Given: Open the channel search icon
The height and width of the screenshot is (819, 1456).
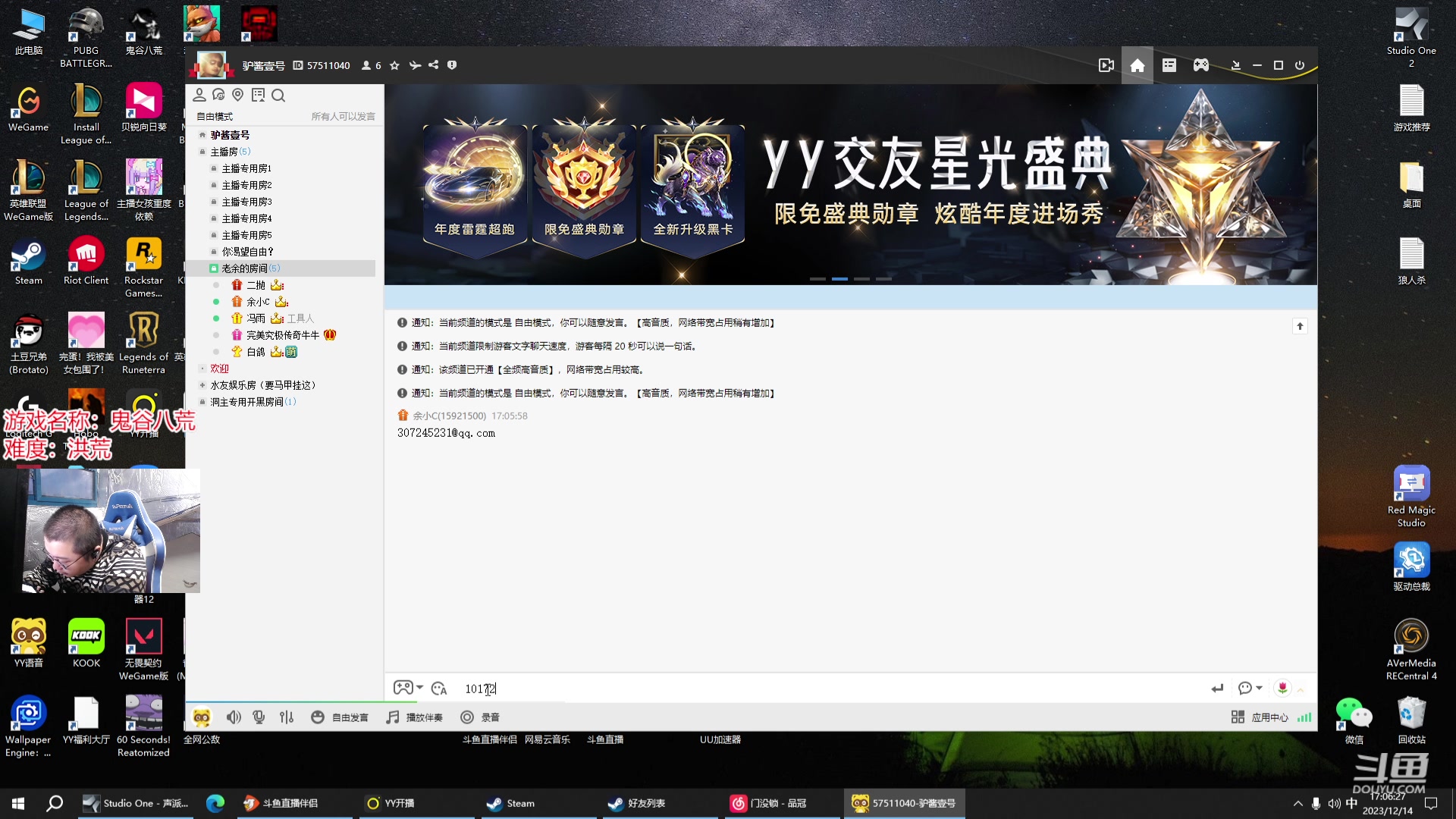Looking at the screenshot, I should pyautogui.click(x=278, y=96).
